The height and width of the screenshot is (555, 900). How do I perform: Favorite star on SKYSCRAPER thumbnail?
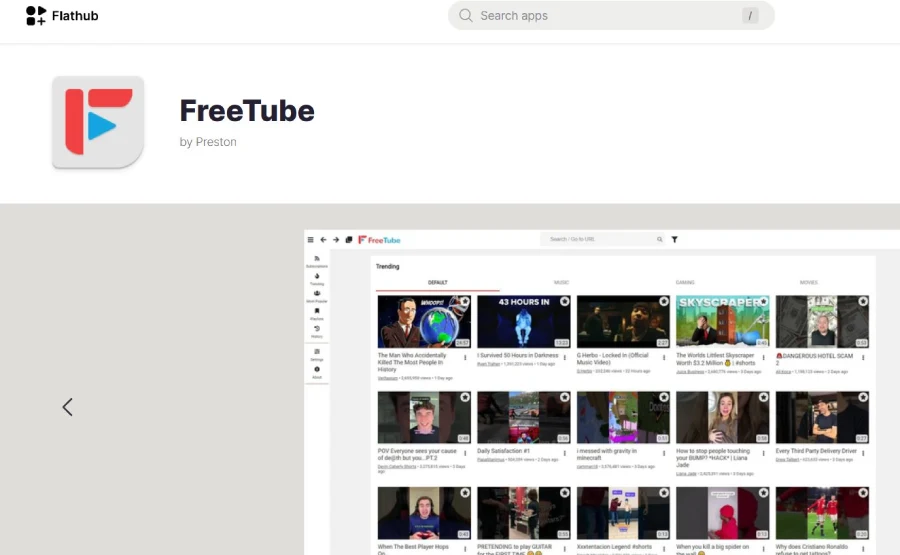(763, 301)
